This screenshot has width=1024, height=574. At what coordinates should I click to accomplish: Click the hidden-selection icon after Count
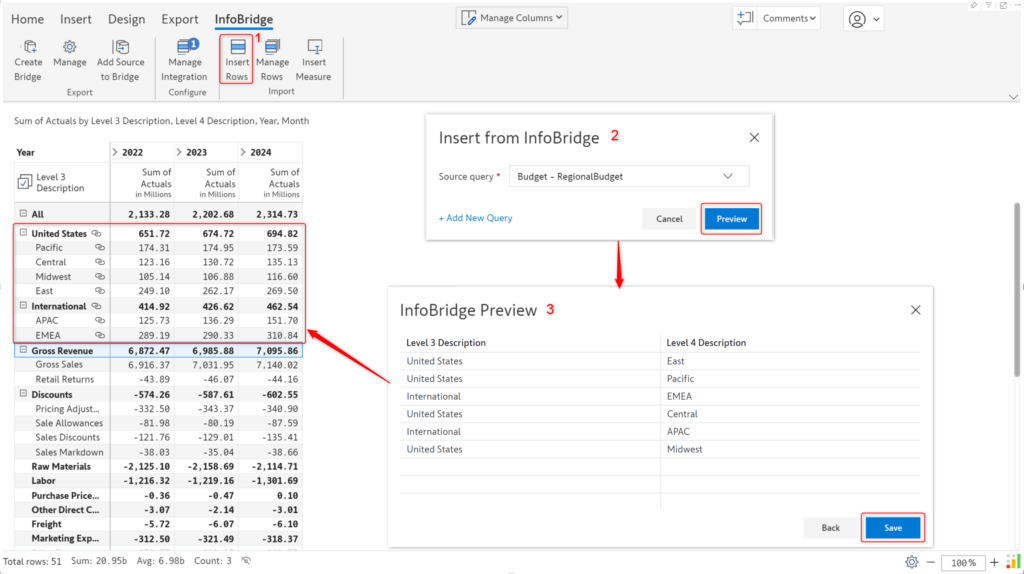tap(246, 561)
